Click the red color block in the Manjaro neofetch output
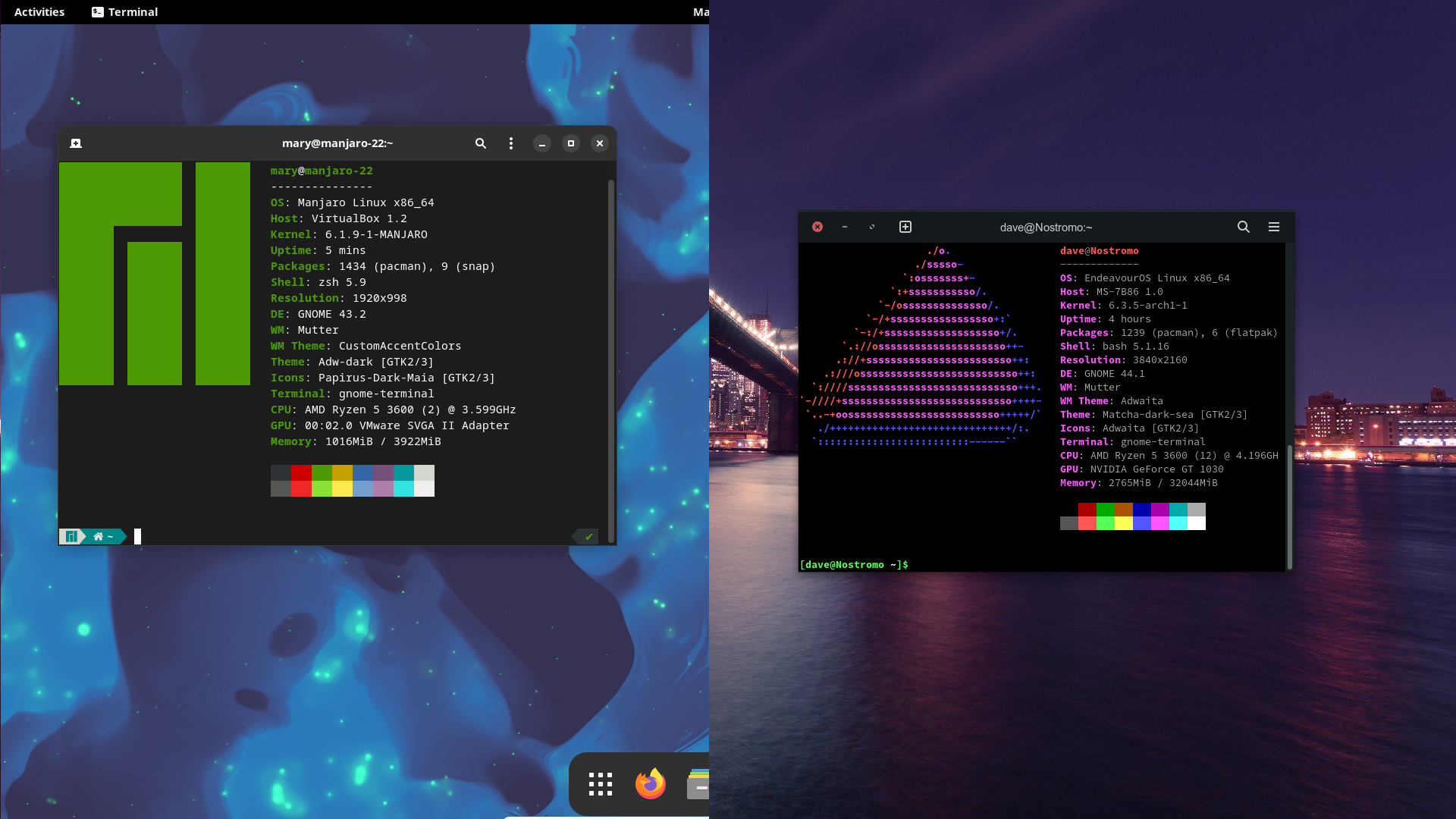 pyautogui.click(x=301, y=473)
